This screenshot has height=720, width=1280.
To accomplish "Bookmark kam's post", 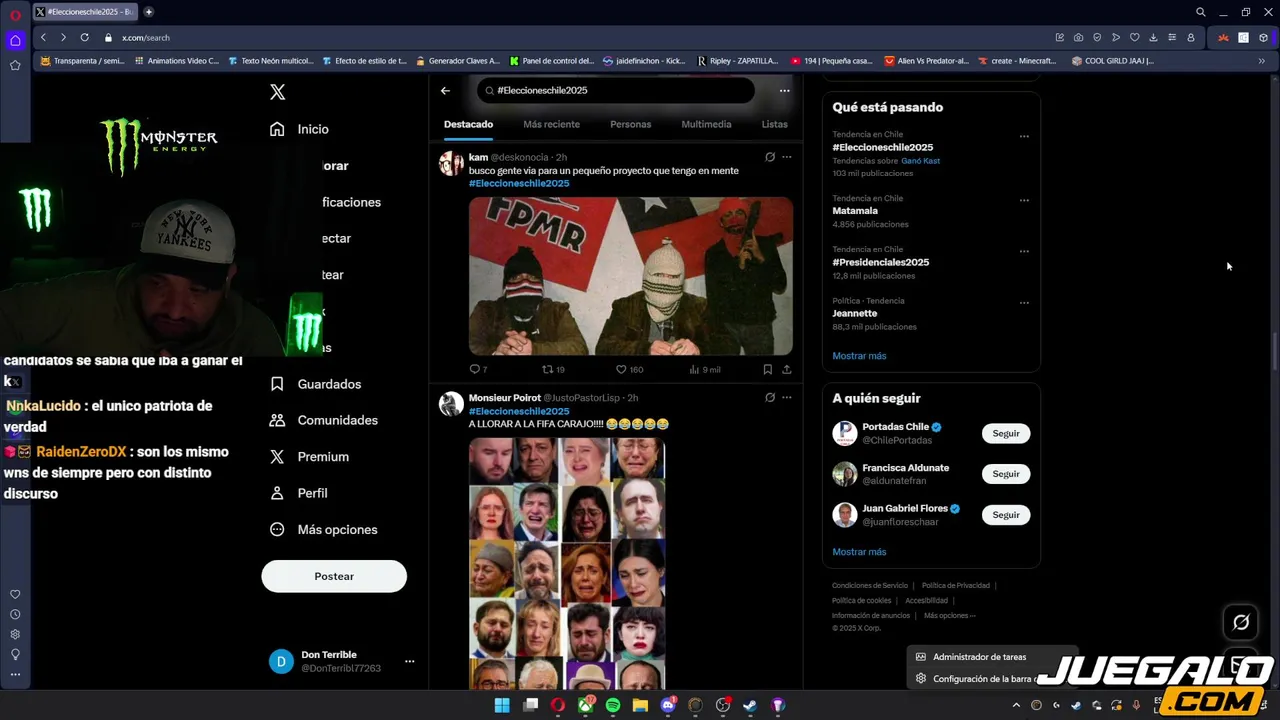I will tap(768, 369).
